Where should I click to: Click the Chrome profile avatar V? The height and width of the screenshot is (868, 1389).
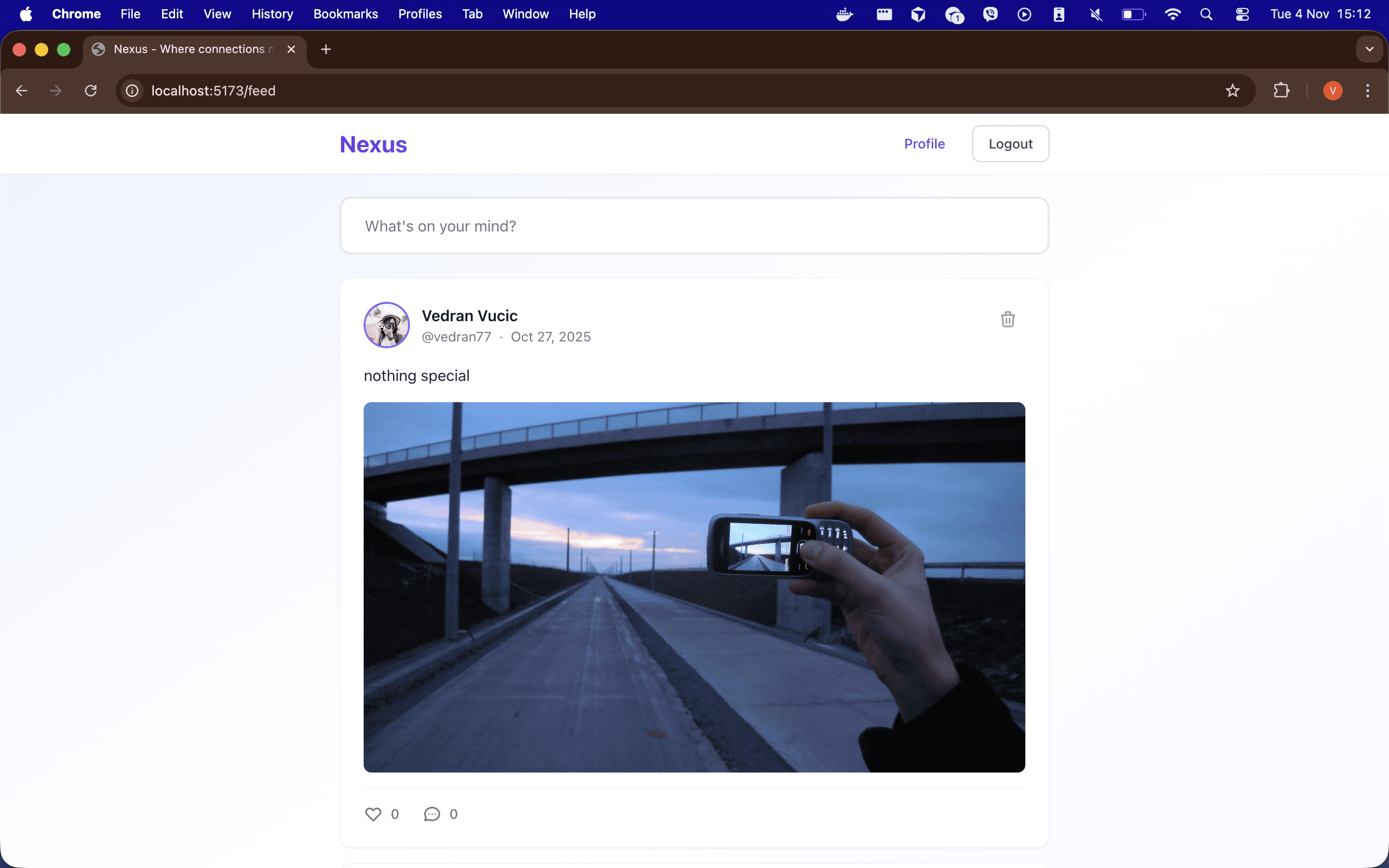tap(1332, 91)
